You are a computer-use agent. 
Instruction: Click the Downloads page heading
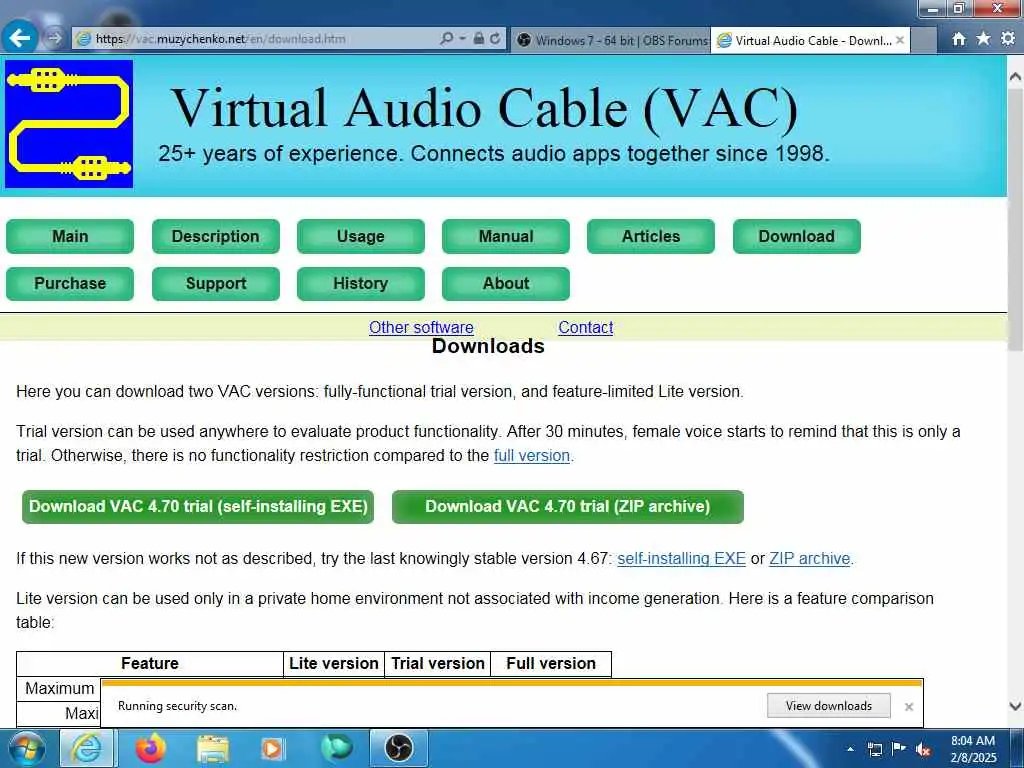[488, 346]
